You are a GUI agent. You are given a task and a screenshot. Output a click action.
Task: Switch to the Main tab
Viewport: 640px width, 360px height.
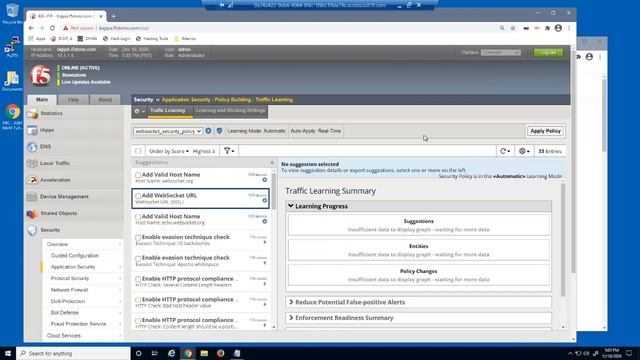(x=42, y=100)
